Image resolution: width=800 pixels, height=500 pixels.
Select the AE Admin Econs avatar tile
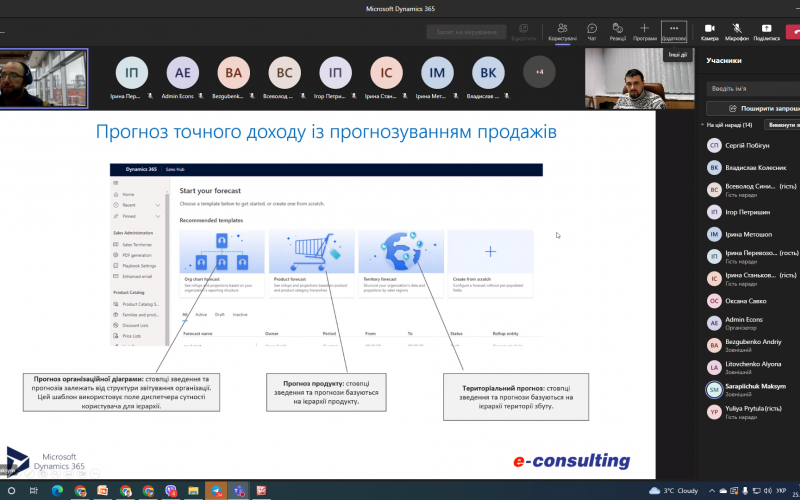pyautogui.click(x=183, y=72)
